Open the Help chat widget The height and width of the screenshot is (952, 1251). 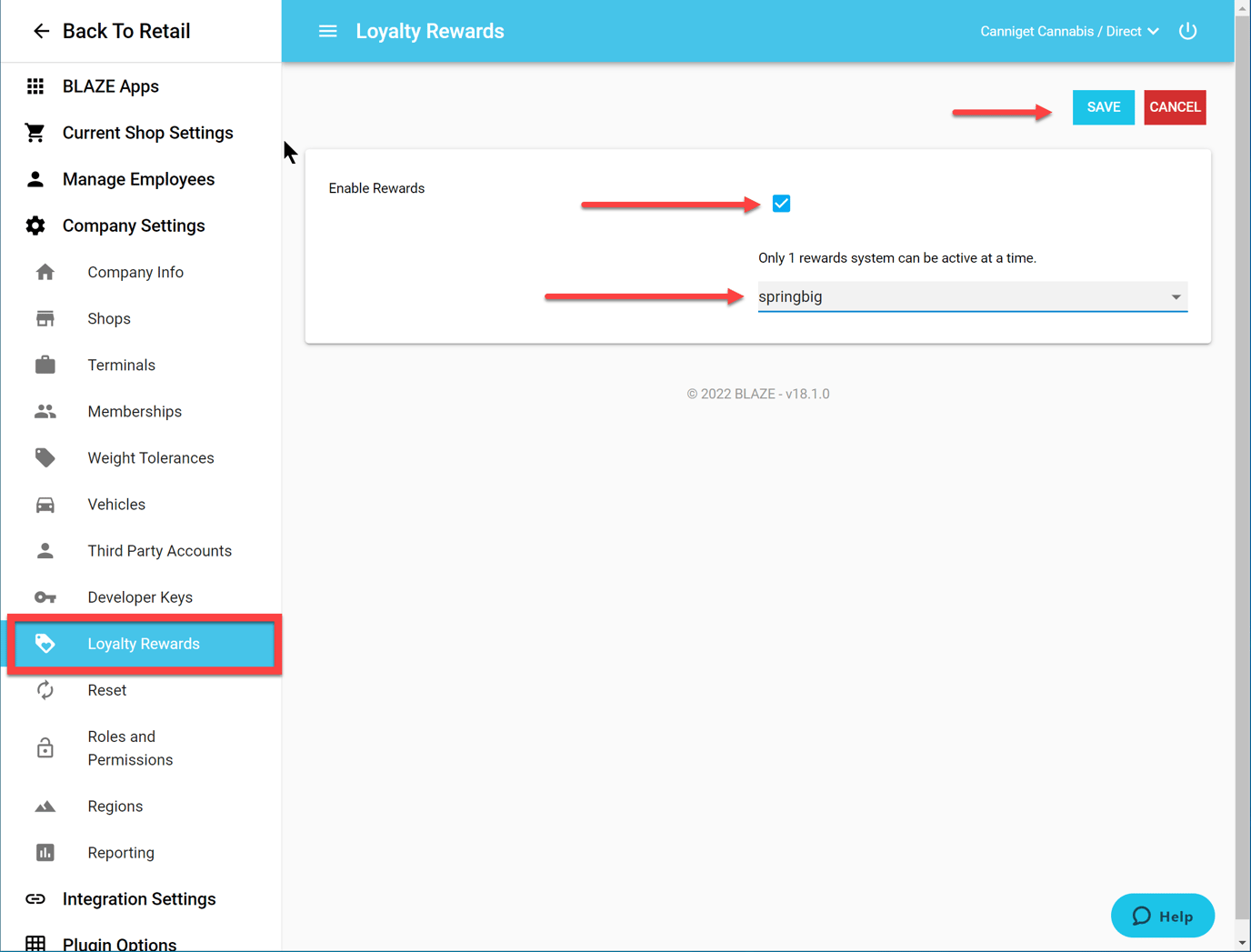point(1162,916)
